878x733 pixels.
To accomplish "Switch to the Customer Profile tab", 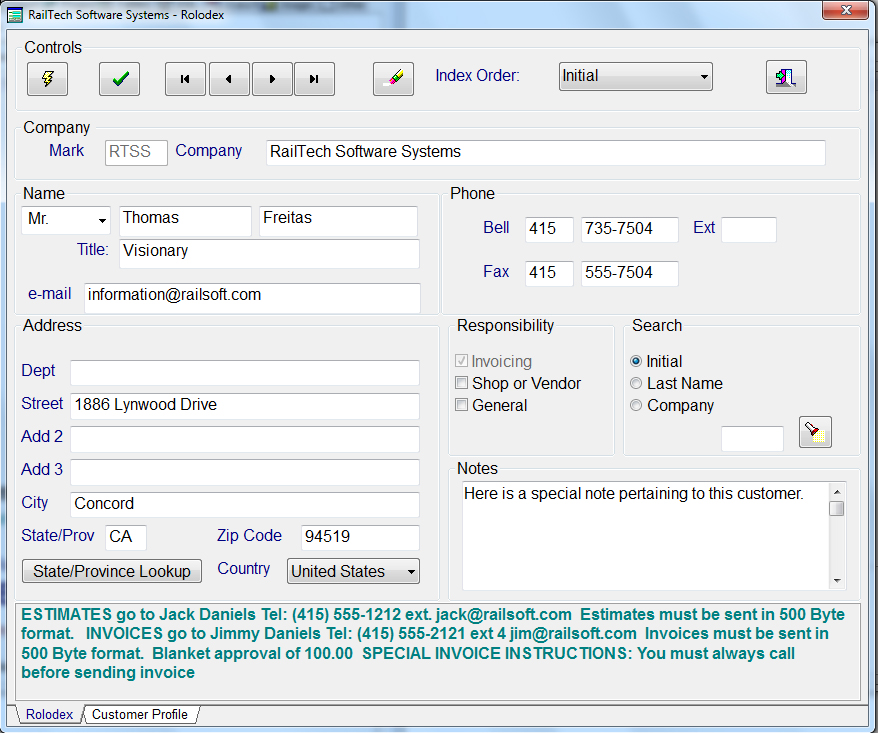I will coord(139,715).
